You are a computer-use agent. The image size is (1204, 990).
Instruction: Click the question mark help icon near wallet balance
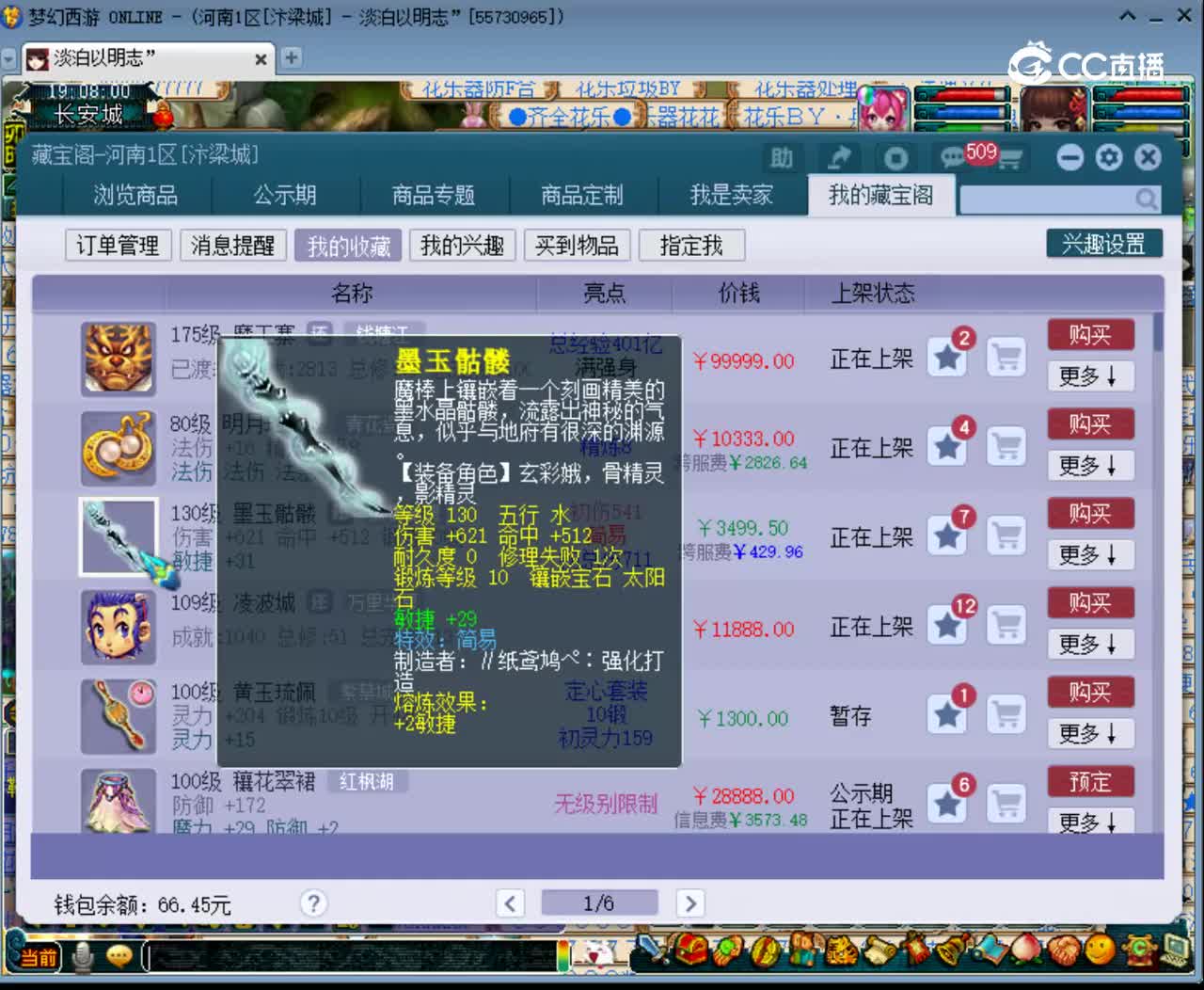(313, 903)
